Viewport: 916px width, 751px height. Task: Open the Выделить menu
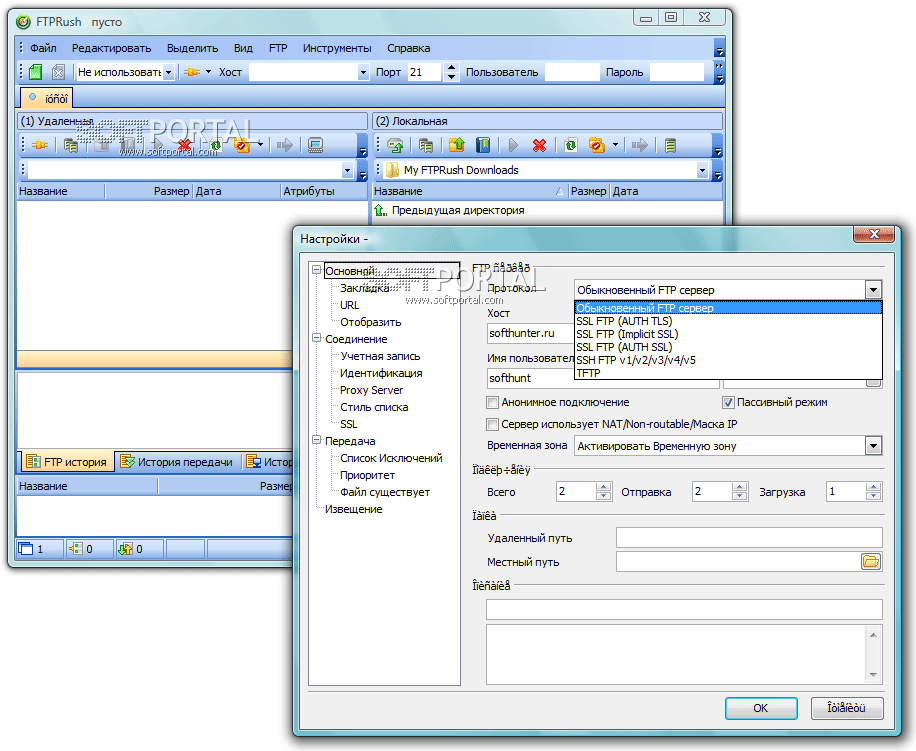[192, 48]
